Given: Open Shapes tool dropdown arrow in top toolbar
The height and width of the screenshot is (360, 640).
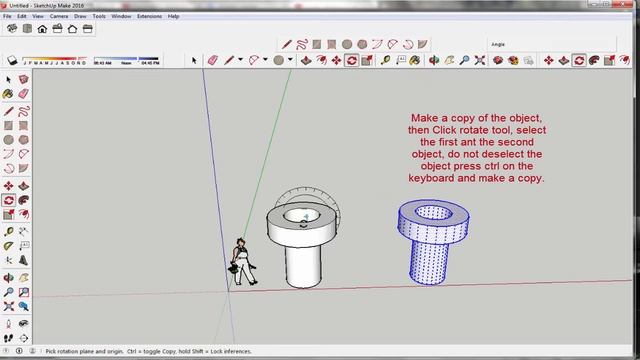Looking at the screenshot, I should point(290,60).
